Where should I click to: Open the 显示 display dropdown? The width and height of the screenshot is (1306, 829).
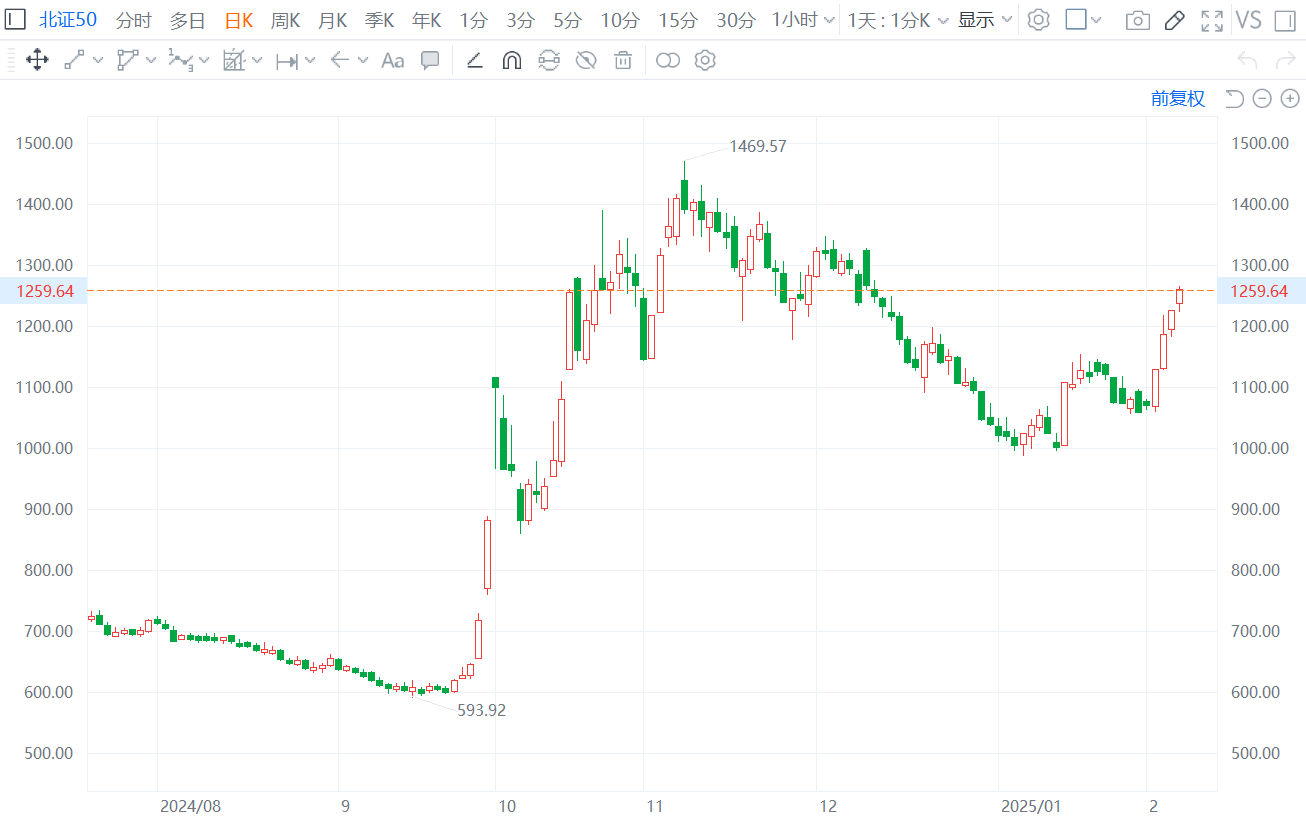point(985,20)
